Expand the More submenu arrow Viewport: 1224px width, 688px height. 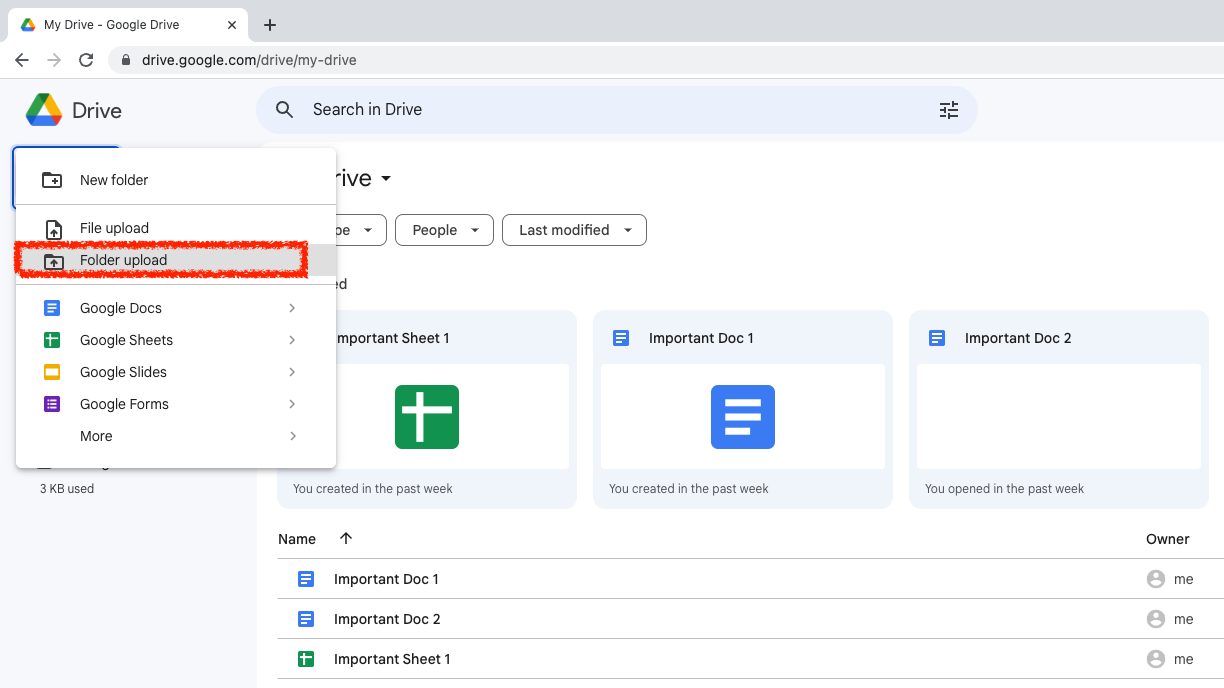(292, 436)
